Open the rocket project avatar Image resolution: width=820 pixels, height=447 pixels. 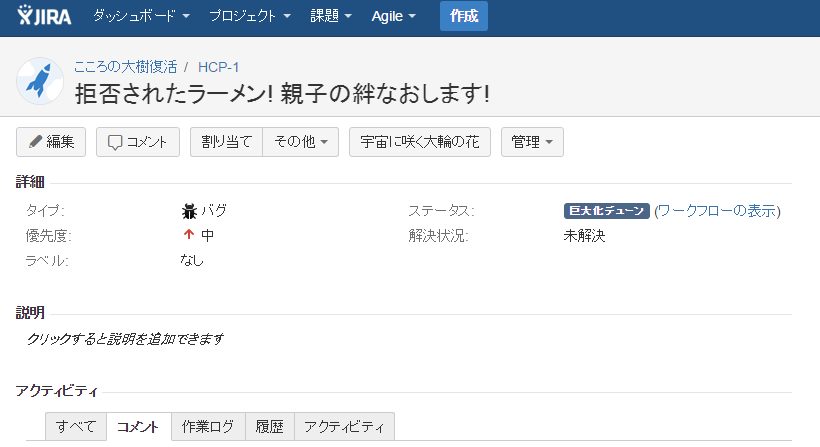point(40,81)
